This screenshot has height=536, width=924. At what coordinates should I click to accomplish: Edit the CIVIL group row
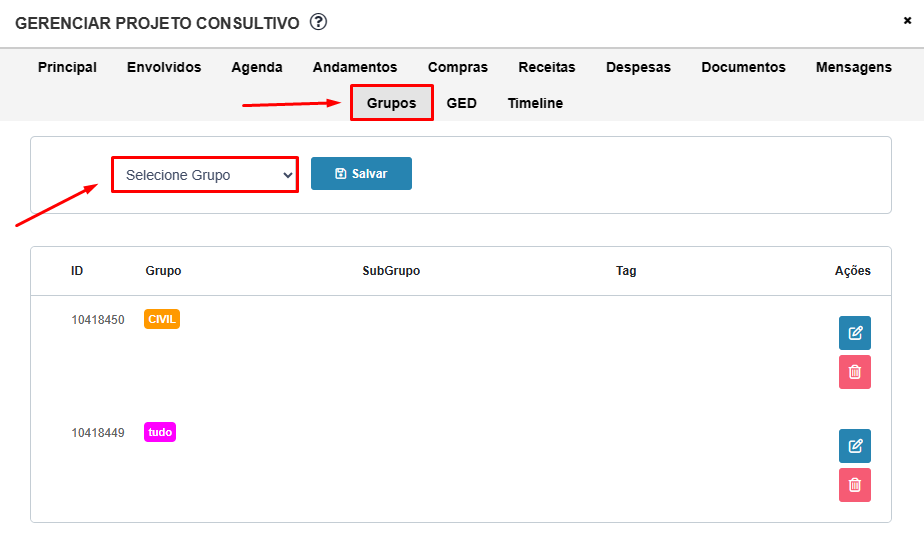point(854,333)
